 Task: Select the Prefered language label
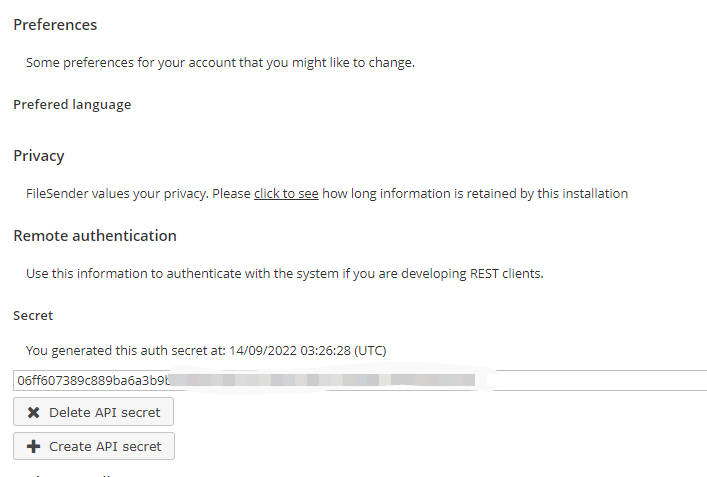[x=72, y=104]
